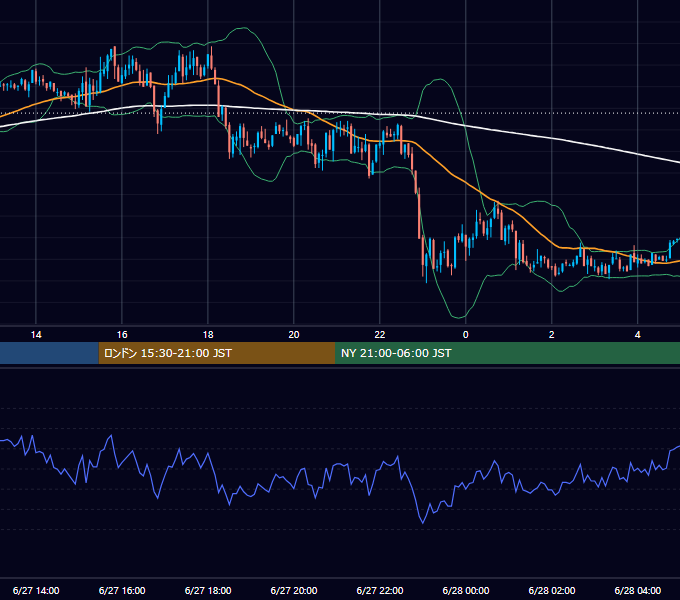Click the 6/27 14:00 label on indicator axis
Screen dimensions: 680x600
(x=36, y=590)
